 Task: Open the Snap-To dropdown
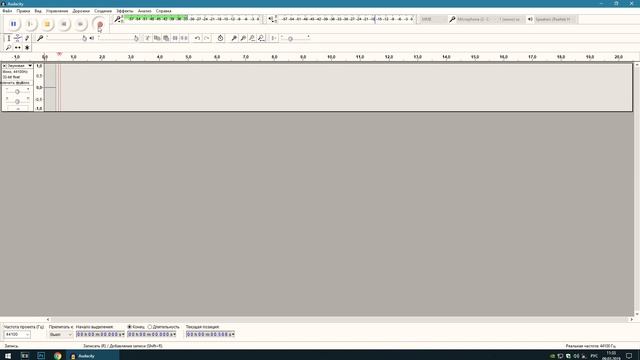coord(60,334)
